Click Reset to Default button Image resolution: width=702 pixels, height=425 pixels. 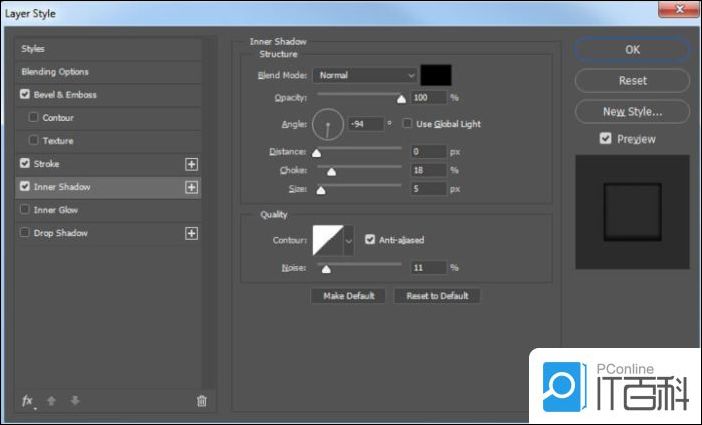tap(437, 296)
